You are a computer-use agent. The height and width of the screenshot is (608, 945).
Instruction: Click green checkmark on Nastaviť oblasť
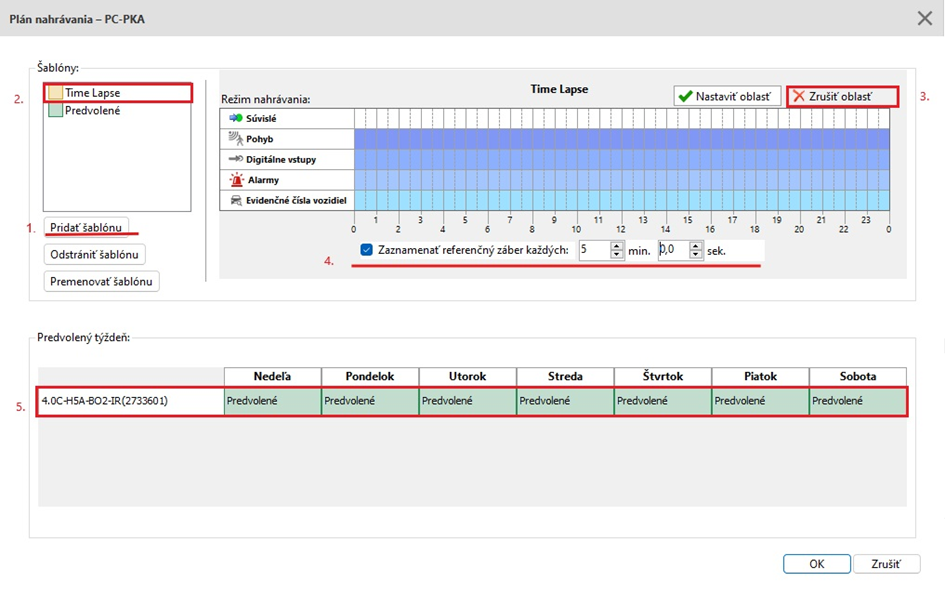685,97
